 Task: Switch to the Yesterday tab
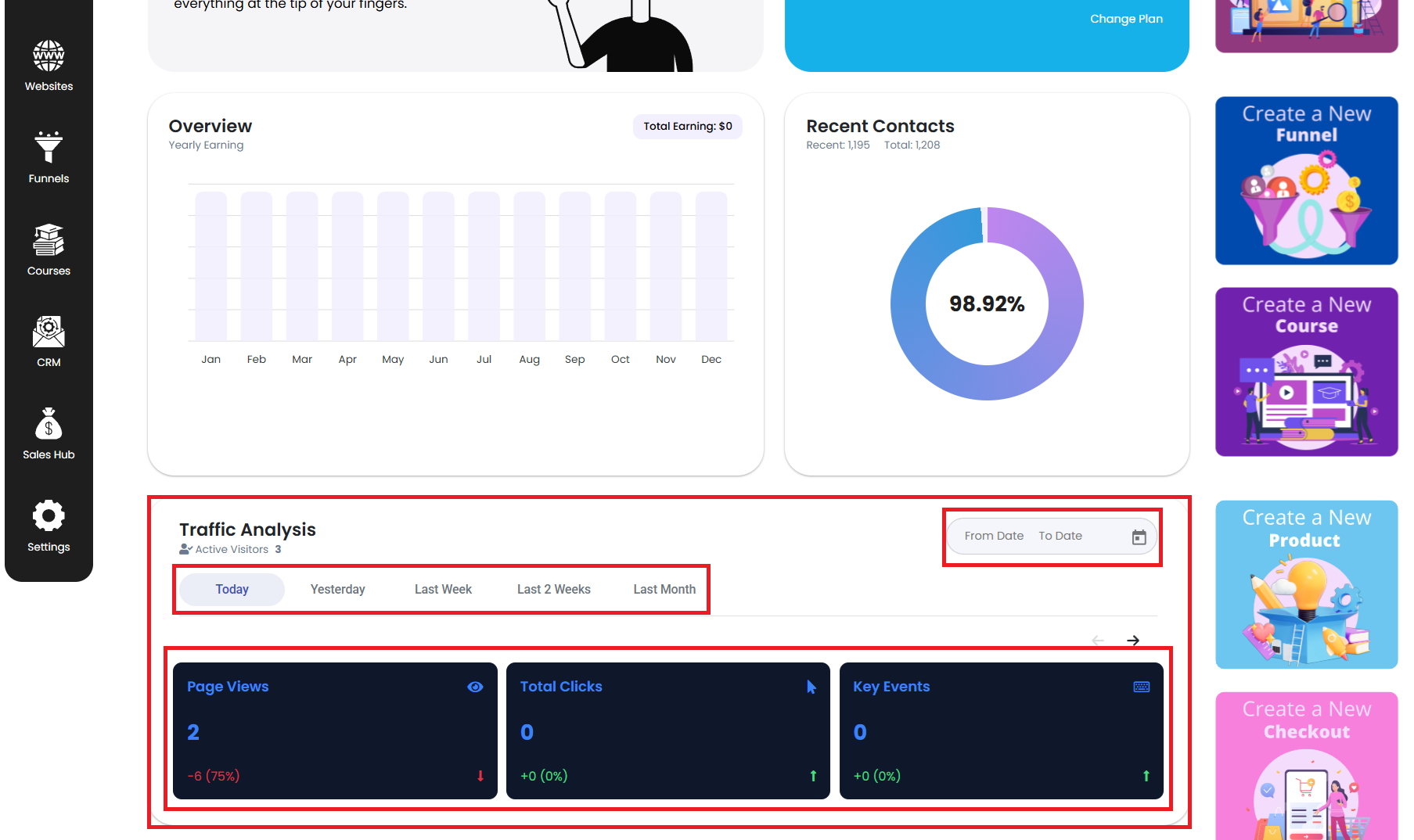tap(337, 590)
